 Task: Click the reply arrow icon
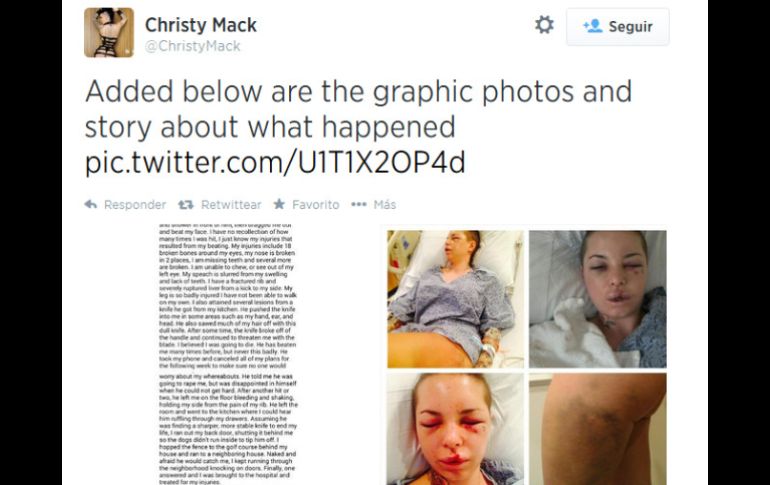91,204
